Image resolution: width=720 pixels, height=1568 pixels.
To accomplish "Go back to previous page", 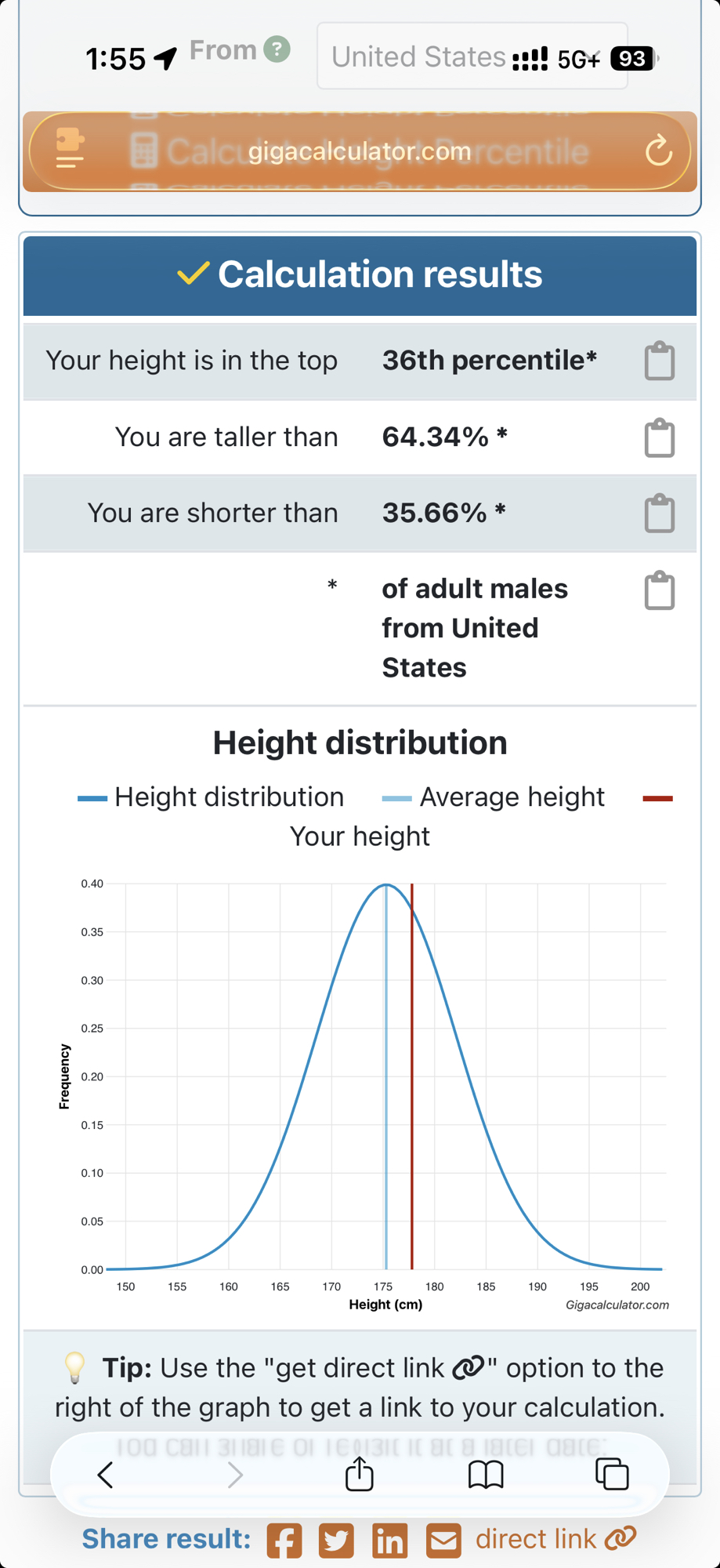I will (x=106, y=1475).
